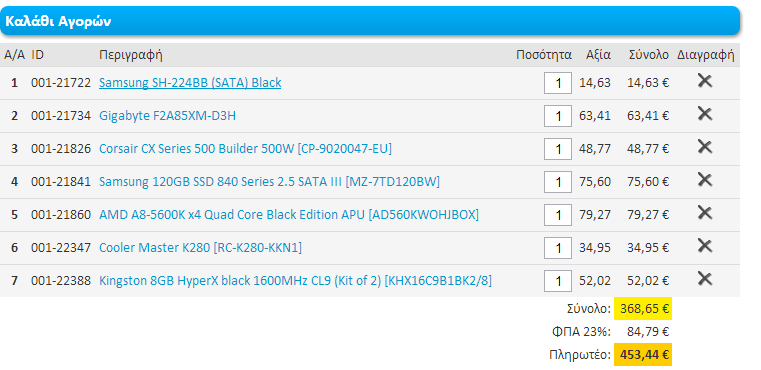761x370 pixels.
Task: Focus the quantity field for the Corsair PSU
Action: 558,149
